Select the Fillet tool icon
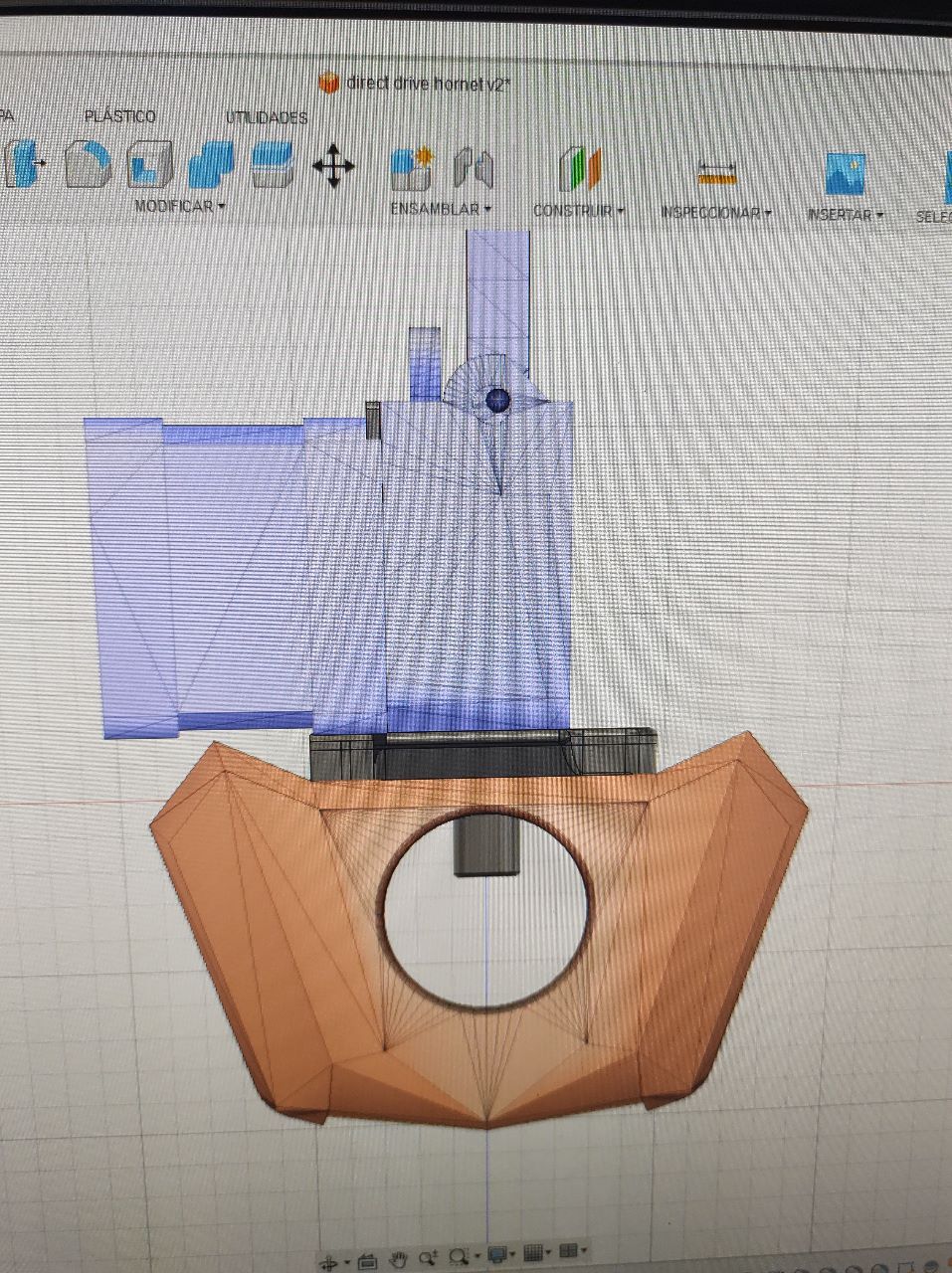This screenshot has width=952, height=1273. point(88,163)
